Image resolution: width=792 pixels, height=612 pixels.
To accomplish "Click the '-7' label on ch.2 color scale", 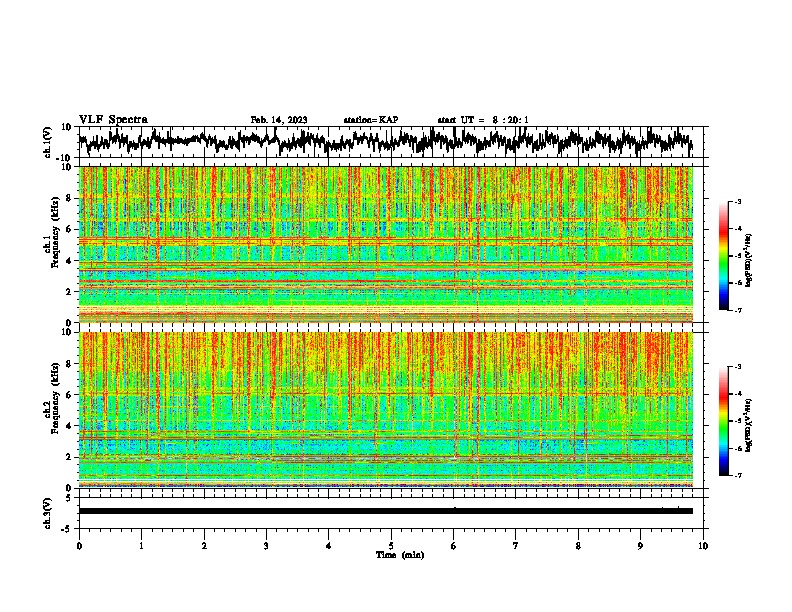I will click(737, 476).
